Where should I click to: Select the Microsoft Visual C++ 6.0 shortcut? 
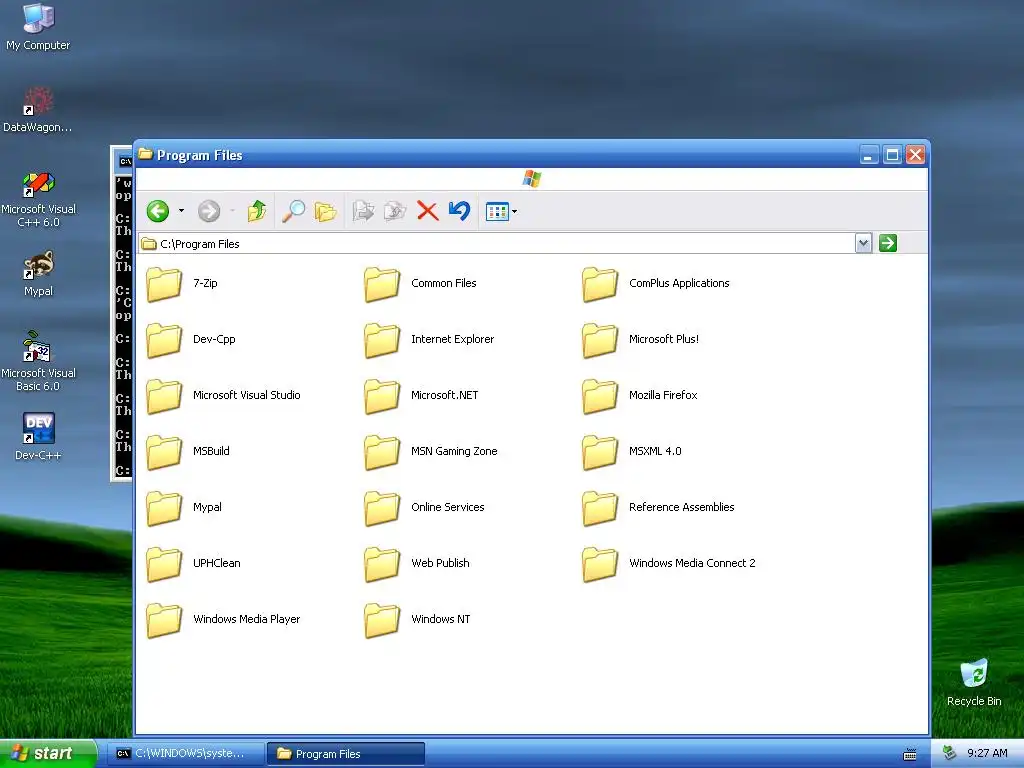tap(38, 199)
